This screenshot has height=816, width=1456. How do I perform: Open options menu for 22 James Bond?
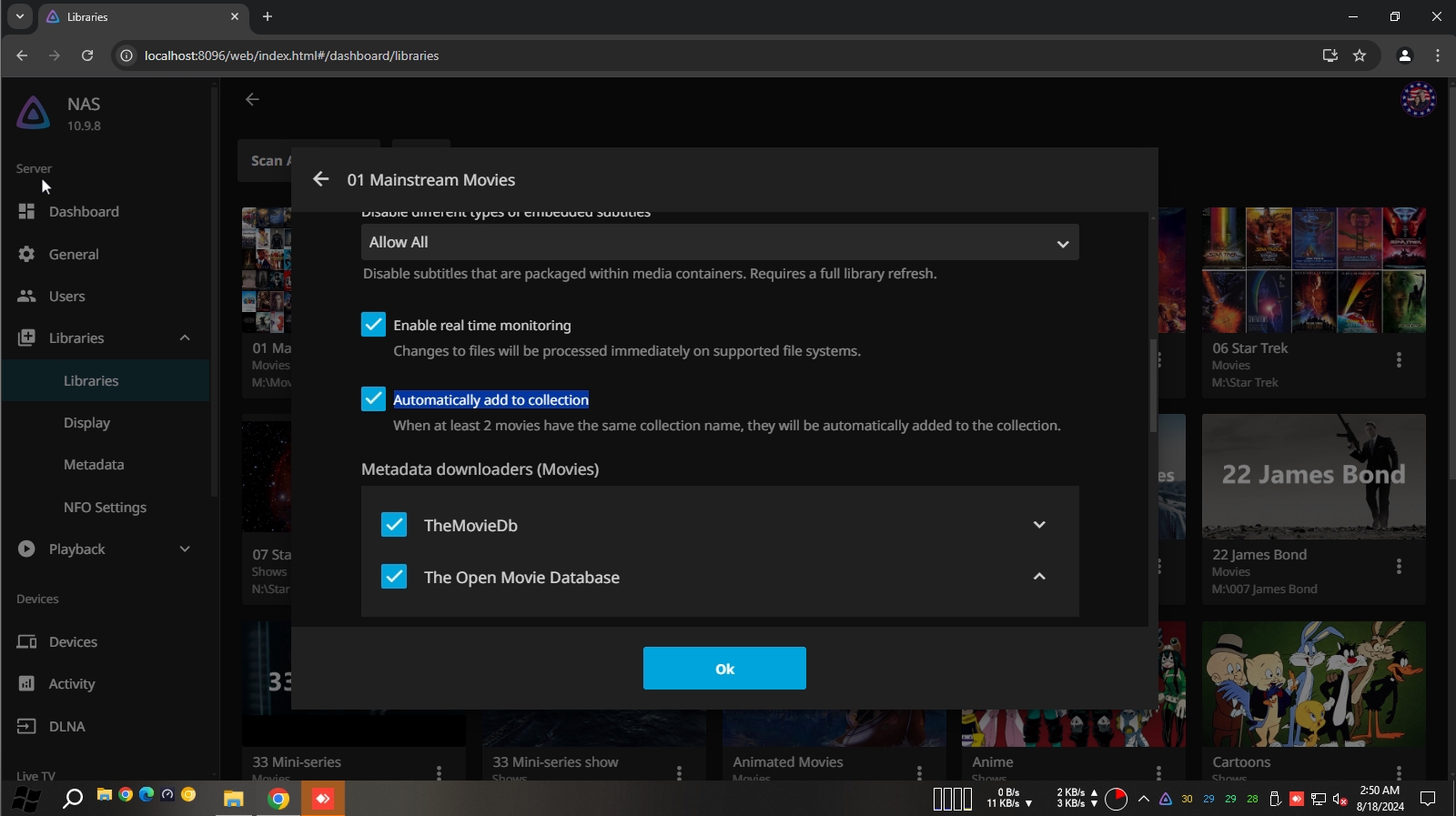tap(1399, 567)
